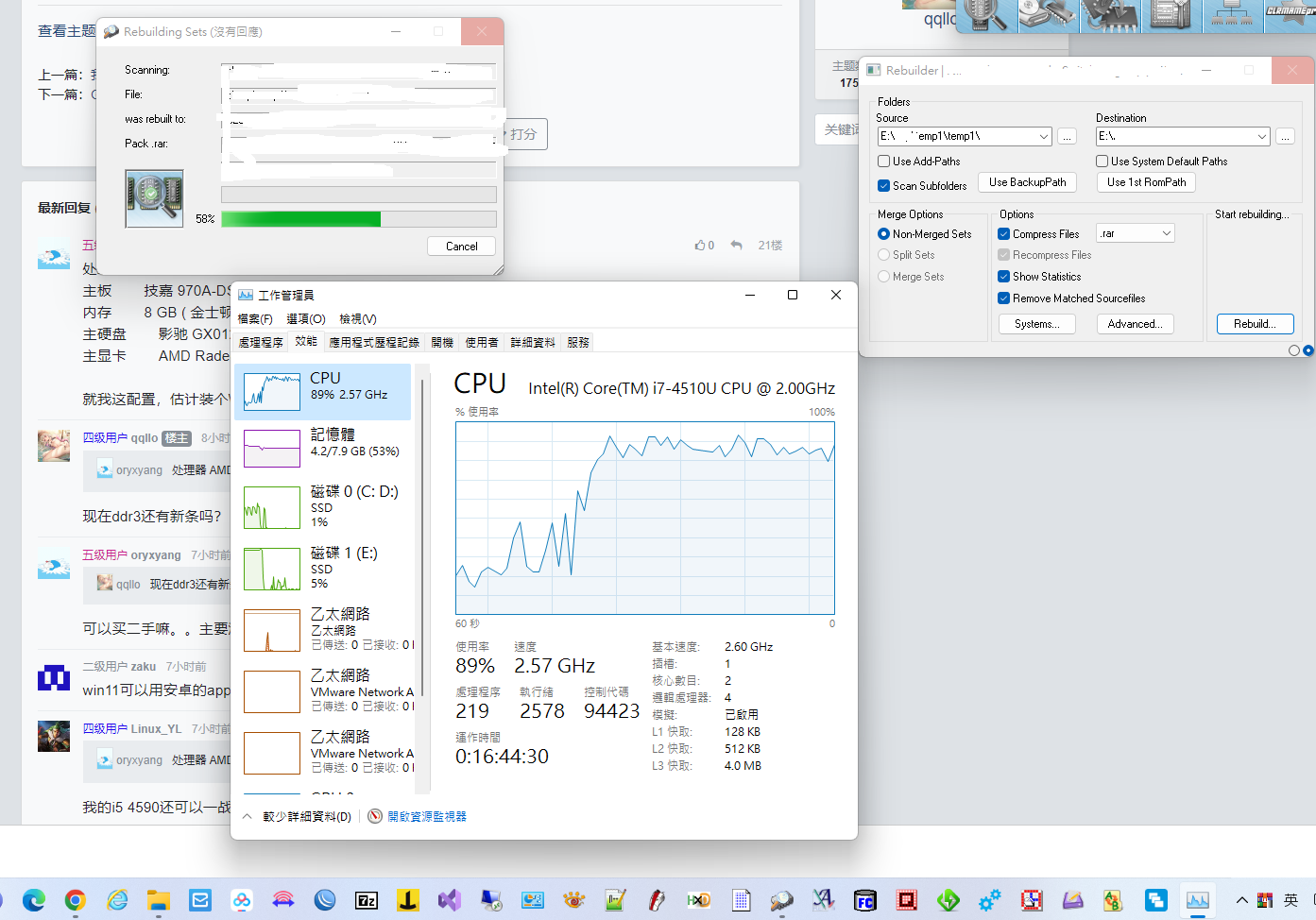Click the clrmamepro chips-with-arrows Merger icon
The image size is (1316, 920).
coord(1110,15)
